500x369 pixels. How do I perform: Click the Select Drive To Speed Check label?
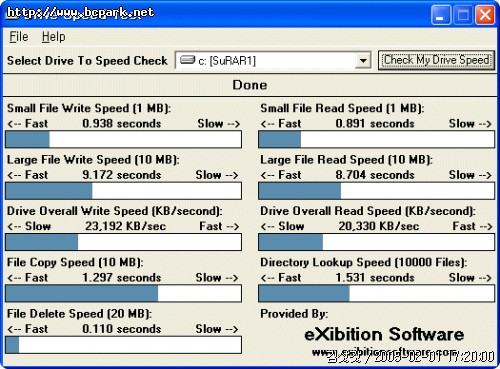[x=87, y=61]
